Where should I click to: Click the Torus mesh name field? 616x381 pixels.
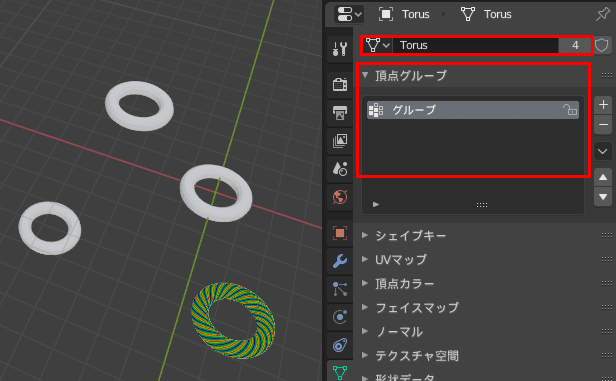pos(475,45)
